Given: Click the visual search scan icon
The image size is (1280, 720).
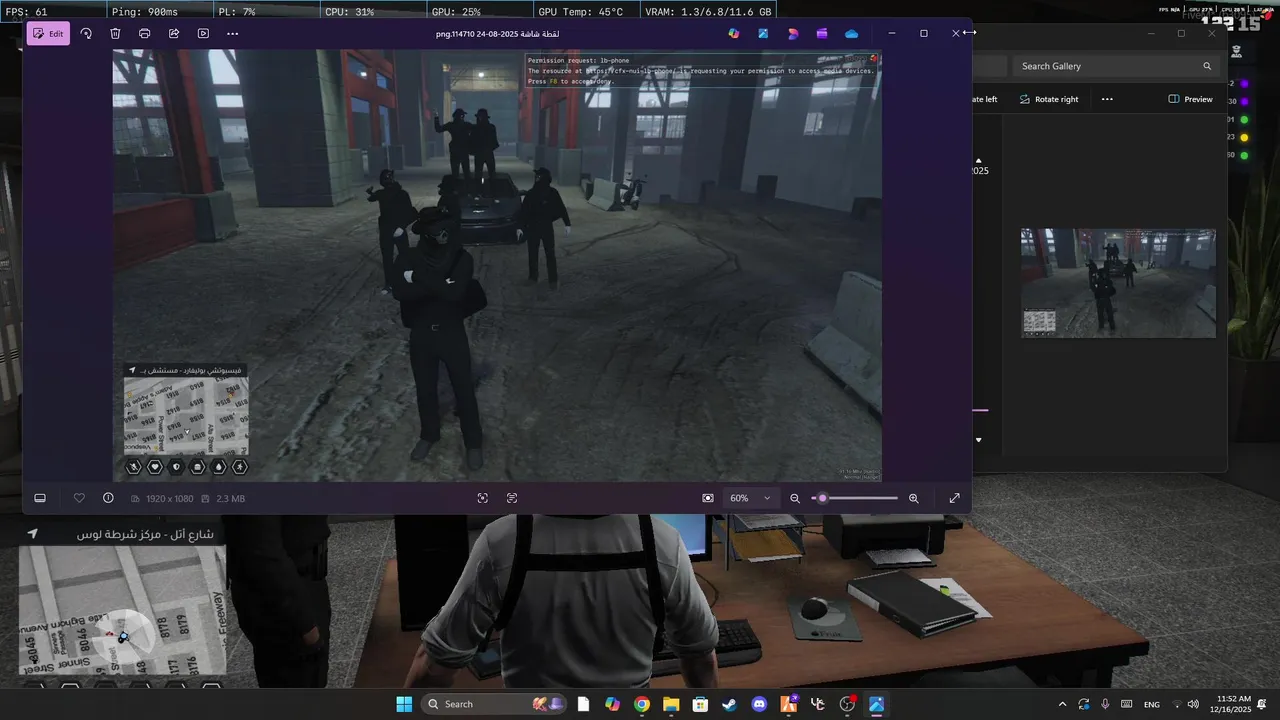Looking at the screenshot, I should [x=483, y=498].
